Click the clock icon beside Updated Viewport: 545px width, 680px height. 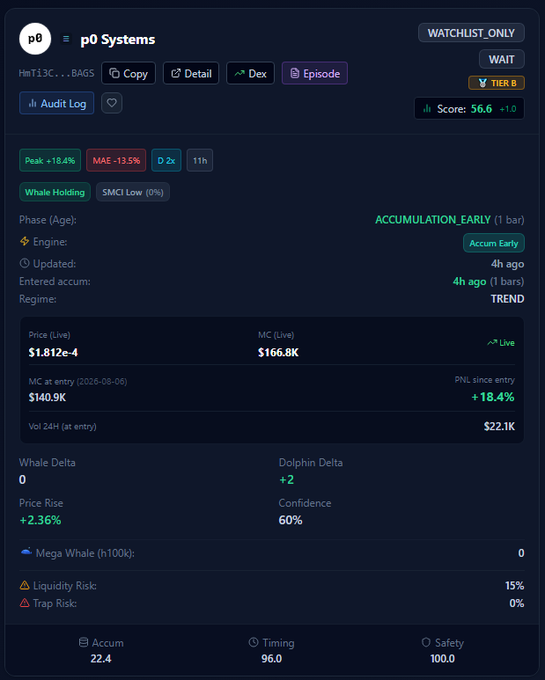[x=25, y=263]
